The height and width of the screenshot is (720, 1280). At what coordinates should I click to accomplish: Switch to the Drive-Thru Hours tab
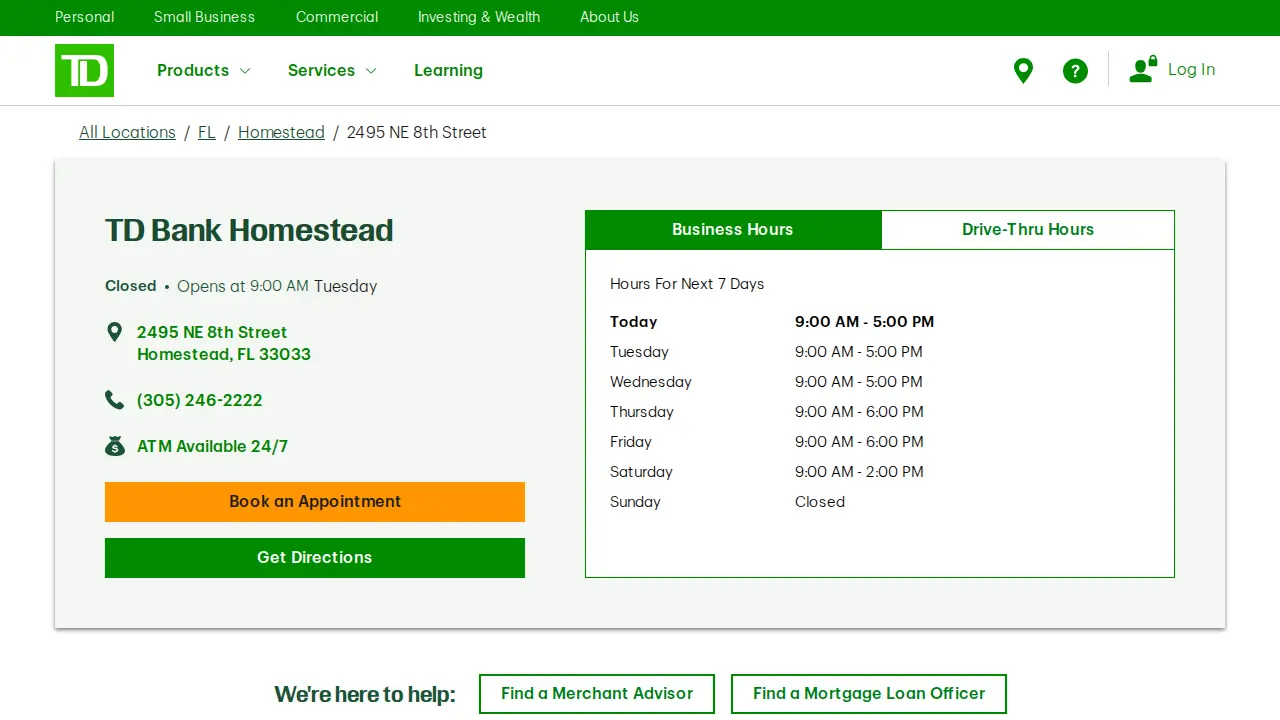tap(1028, 230)
